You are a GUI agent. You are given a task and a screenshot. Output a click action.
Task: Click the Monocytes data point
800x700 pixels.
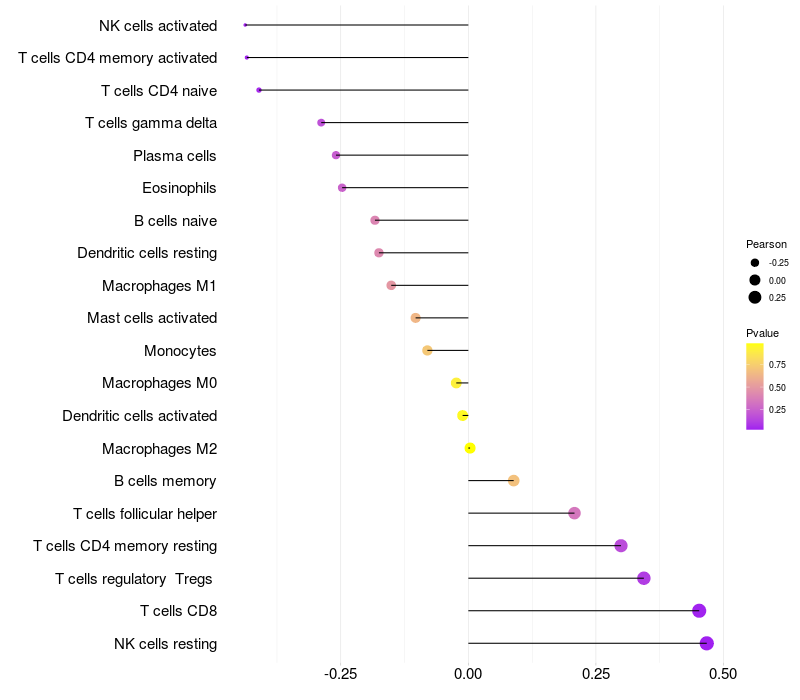coord(427,351)
